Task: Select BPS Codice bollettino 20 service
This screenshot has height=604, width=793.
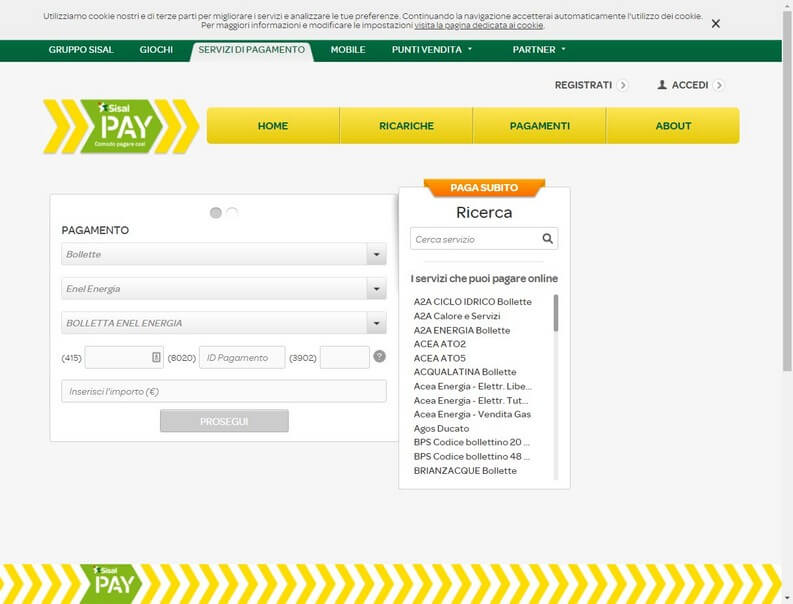Action: click(471, 442)
